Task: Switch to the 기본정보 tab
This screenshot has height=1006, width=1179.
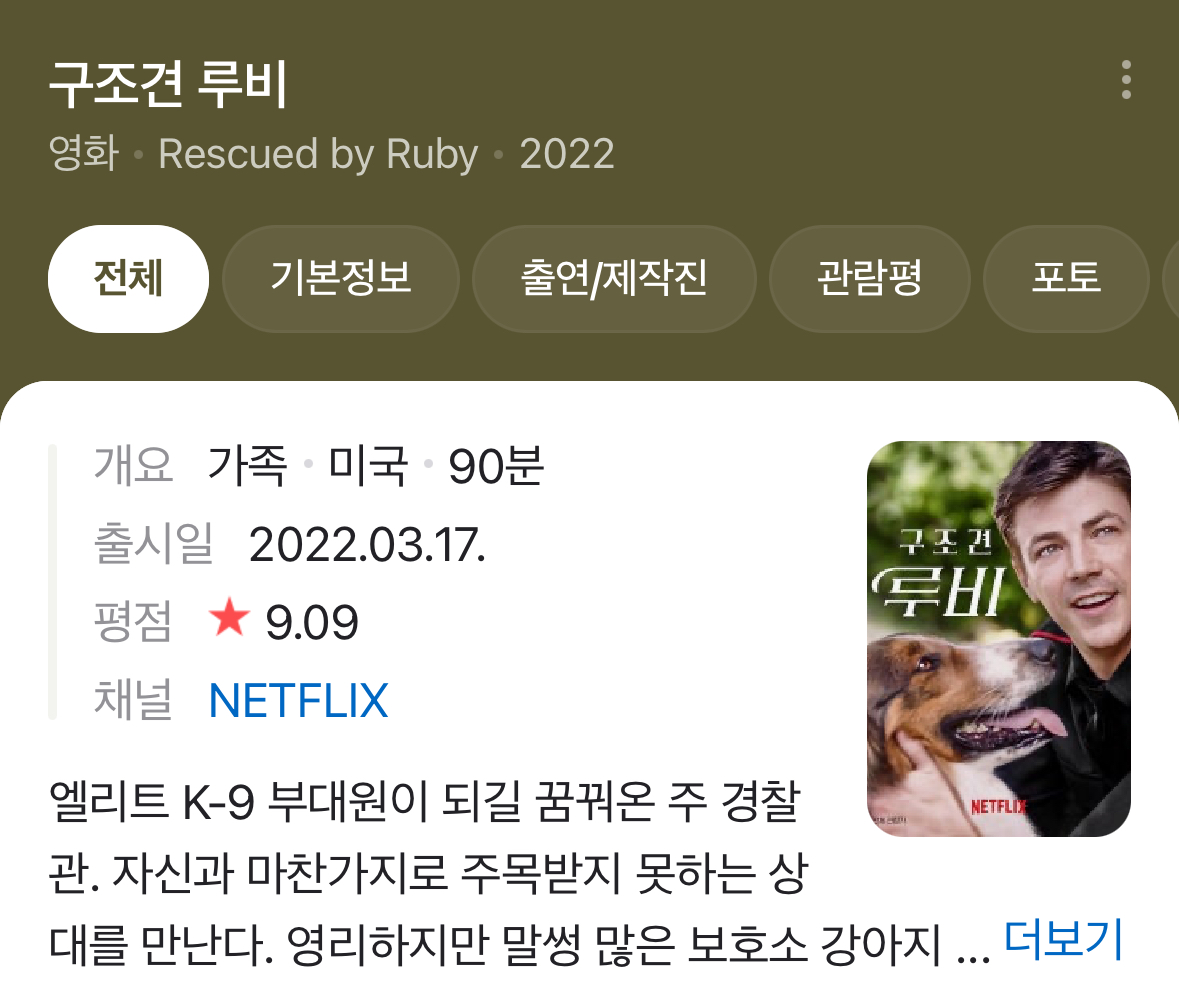Action: [341, 278]
